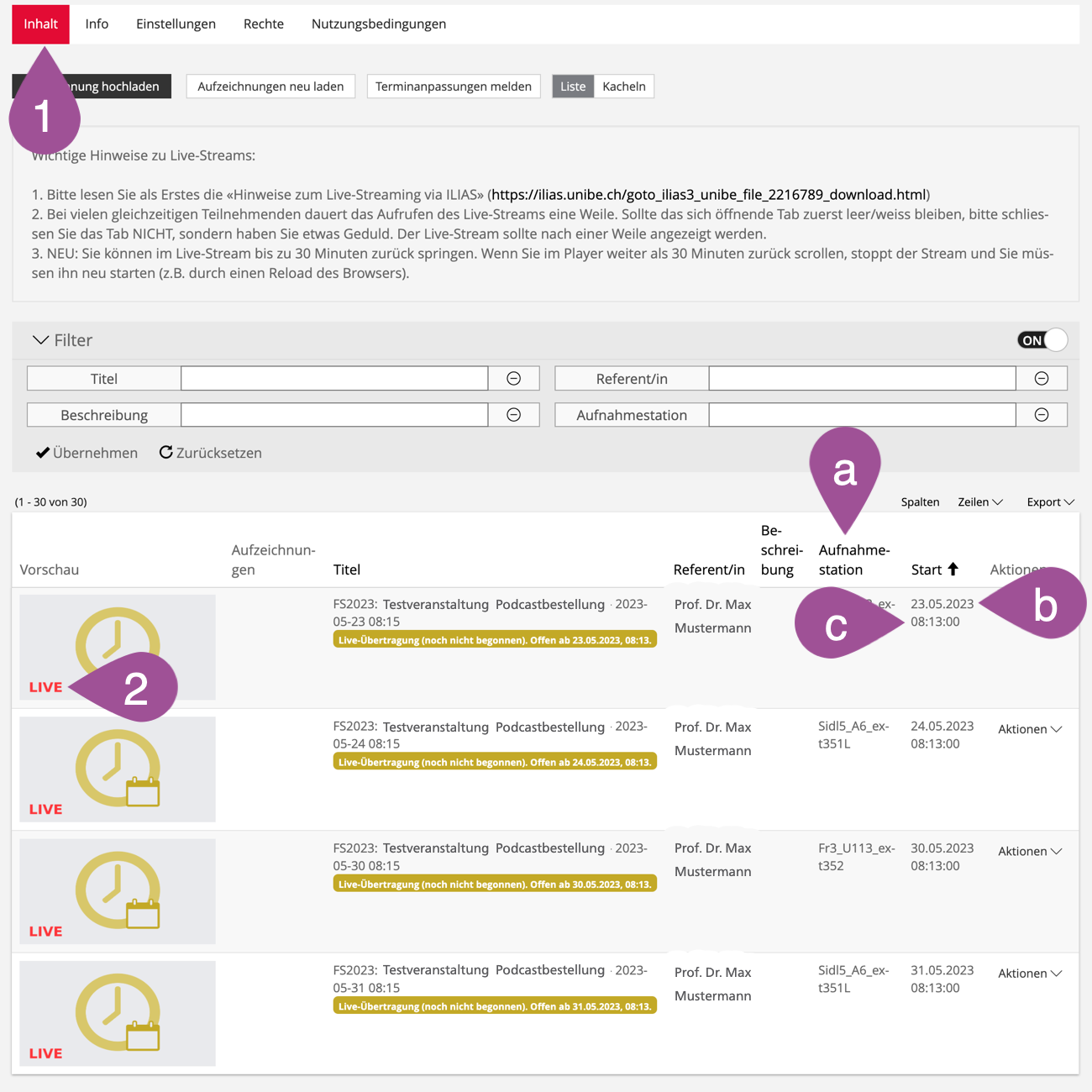Viewport: 1092px width, 1092px height.
Task: Clear the Titel filter with minus icon
Action: point(513,379)
